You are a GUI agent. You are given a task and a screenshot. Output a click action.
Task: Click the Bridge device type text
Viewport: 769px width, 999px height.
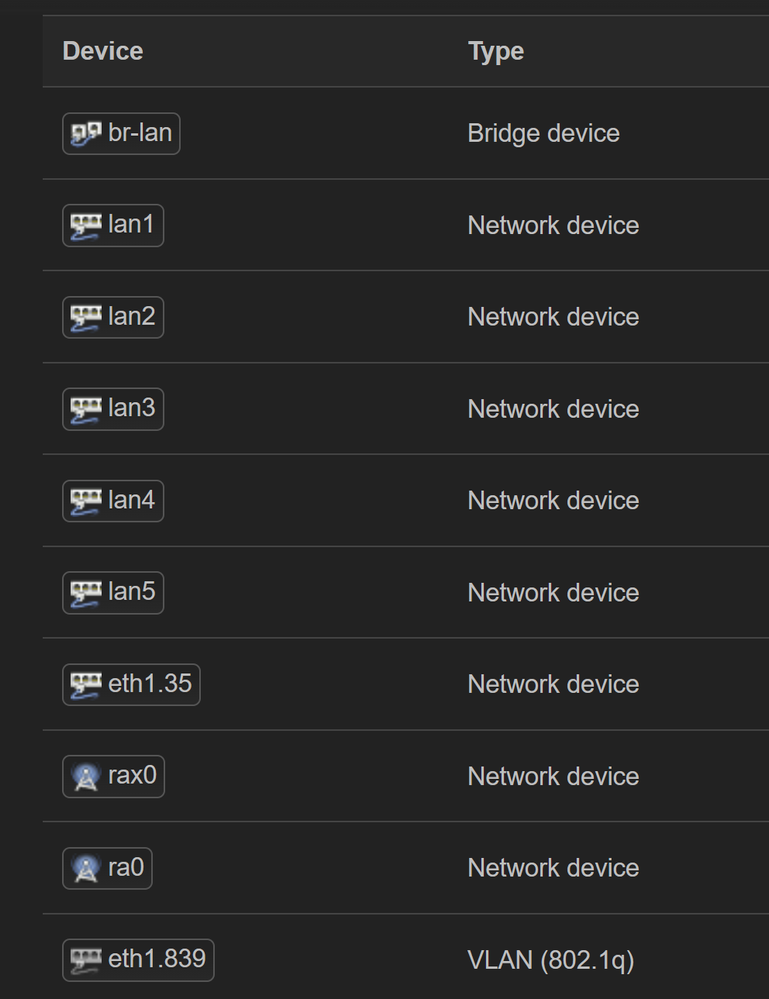543,134
